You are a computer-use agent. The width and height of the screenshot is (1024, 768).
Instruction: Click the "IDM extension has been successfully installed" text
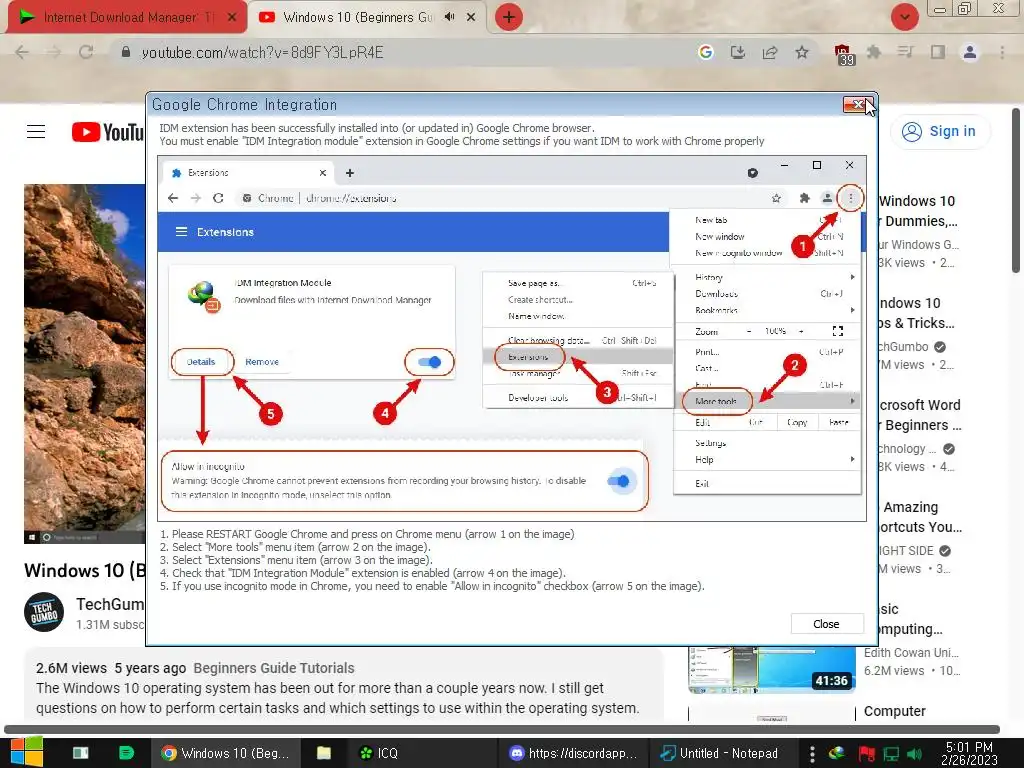pos(377,128)
